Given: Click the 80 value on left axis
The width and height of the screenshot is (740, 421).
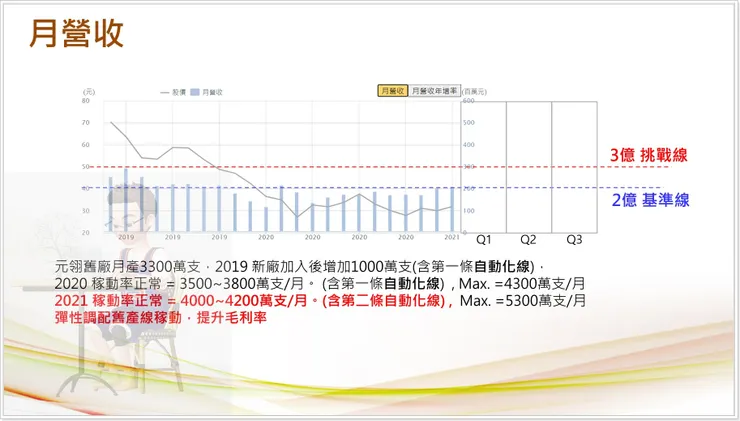Looking at the screenshot, I should pyautogui.click(x=85, y=101).
